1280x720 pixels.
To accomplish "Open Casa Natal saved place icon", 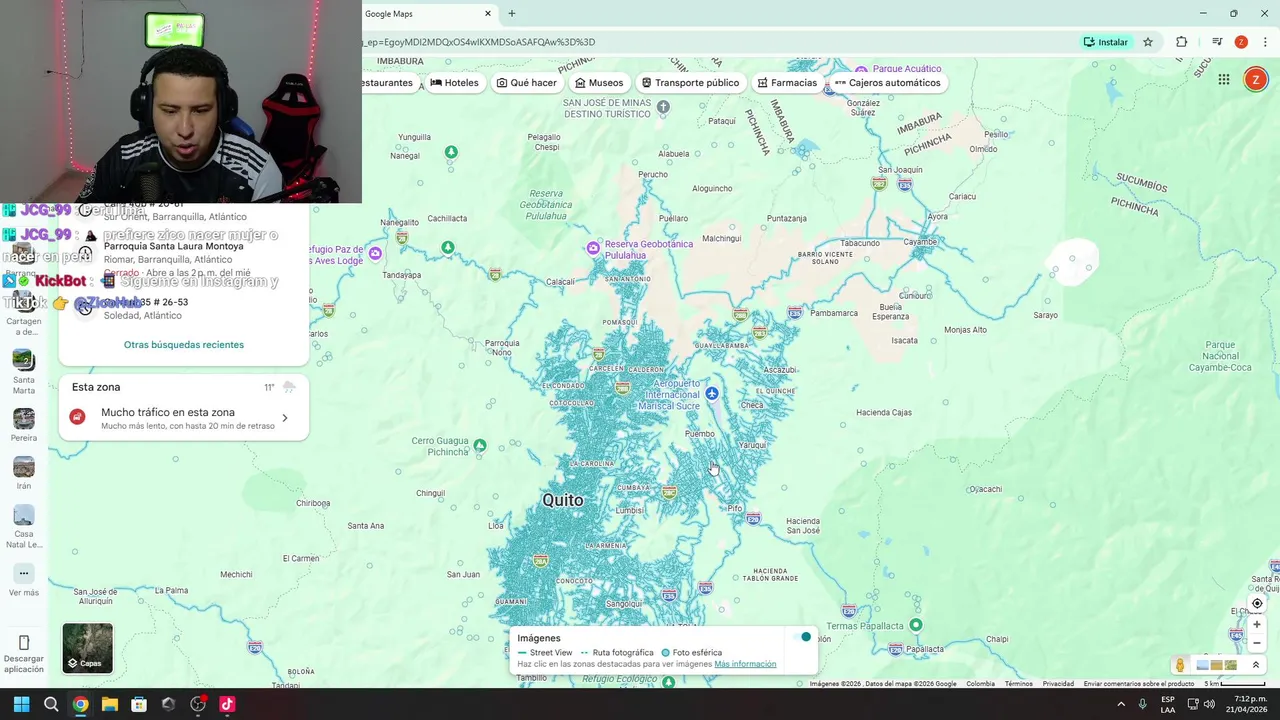I will (x=23, y=514).
